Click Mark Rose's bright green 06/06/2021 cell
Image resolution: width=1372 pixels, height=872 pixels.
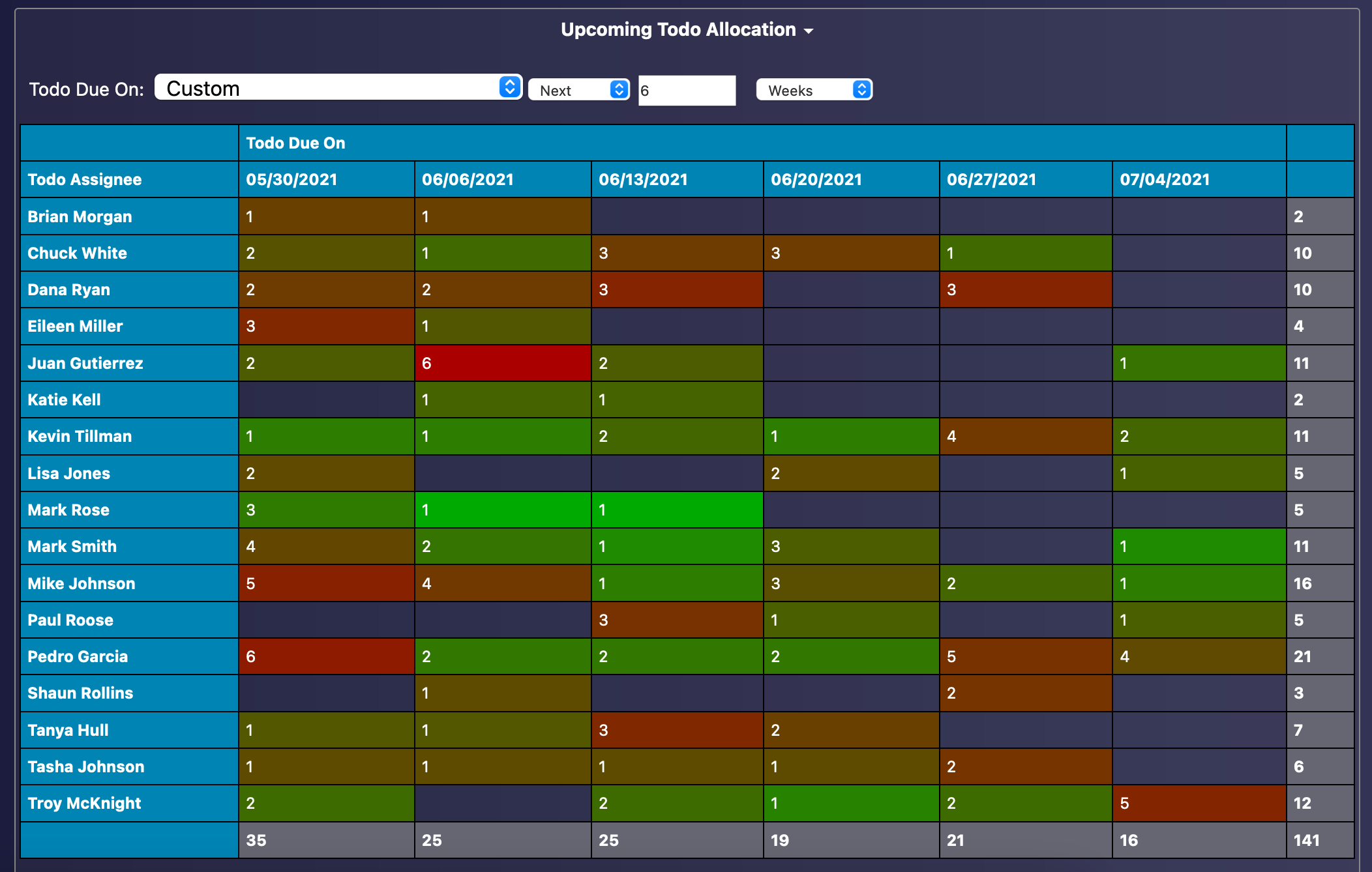coord(503,510)
